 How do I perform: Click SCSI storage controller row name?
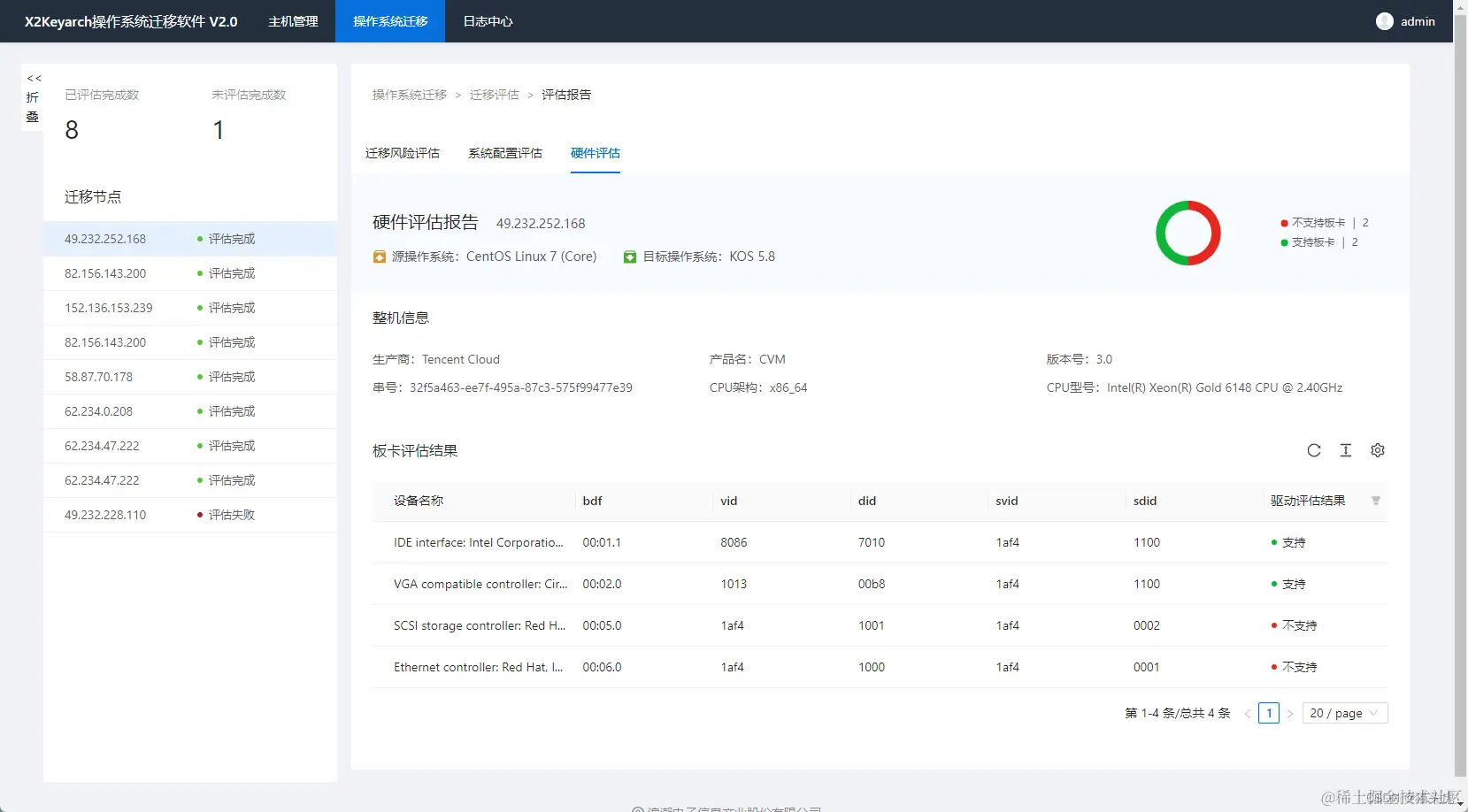tap(480, 625)
